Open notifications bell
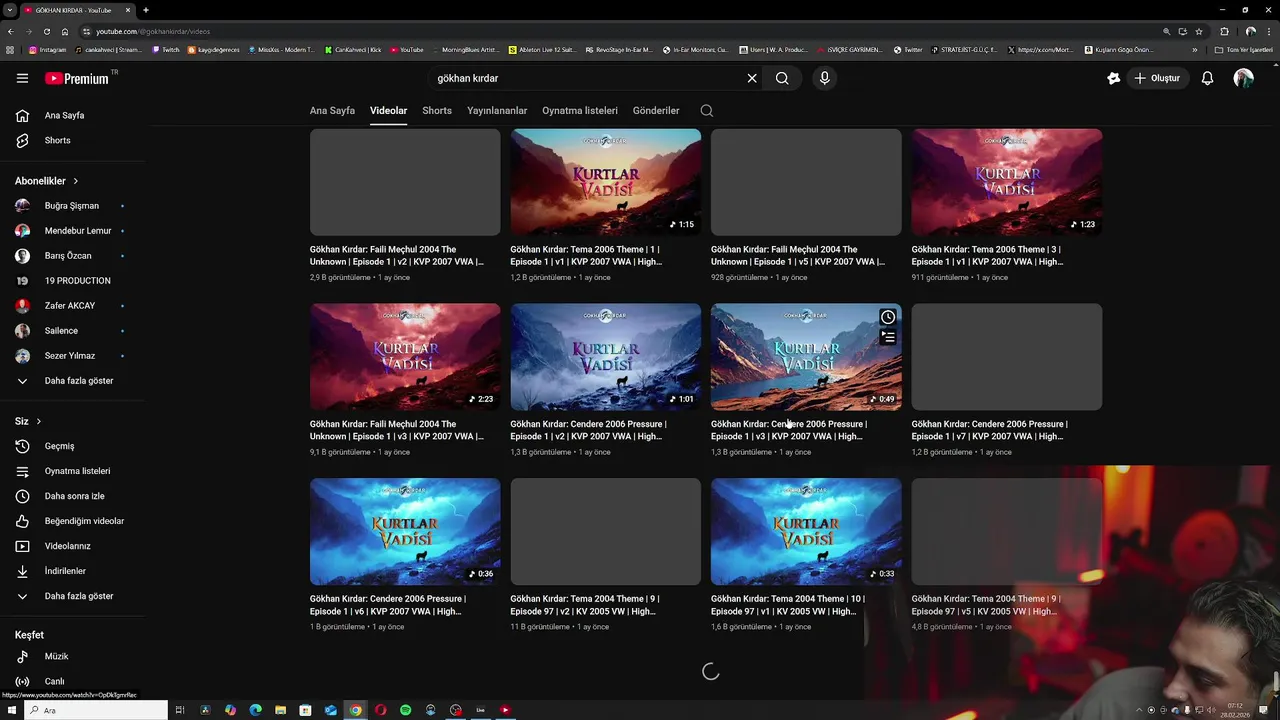This screenshot has width=1280, height=720. point(1207,78)
